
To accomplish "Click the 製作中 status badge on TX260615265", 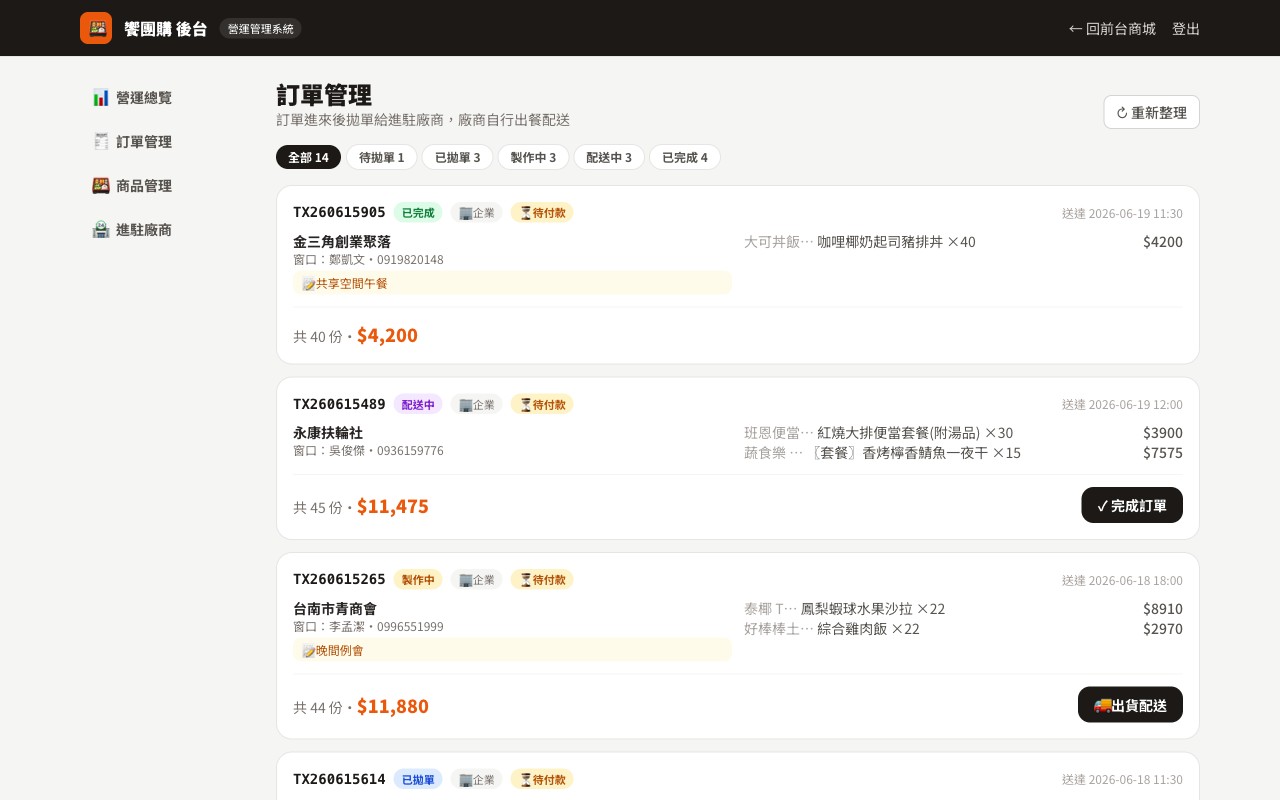I will 418,579.
